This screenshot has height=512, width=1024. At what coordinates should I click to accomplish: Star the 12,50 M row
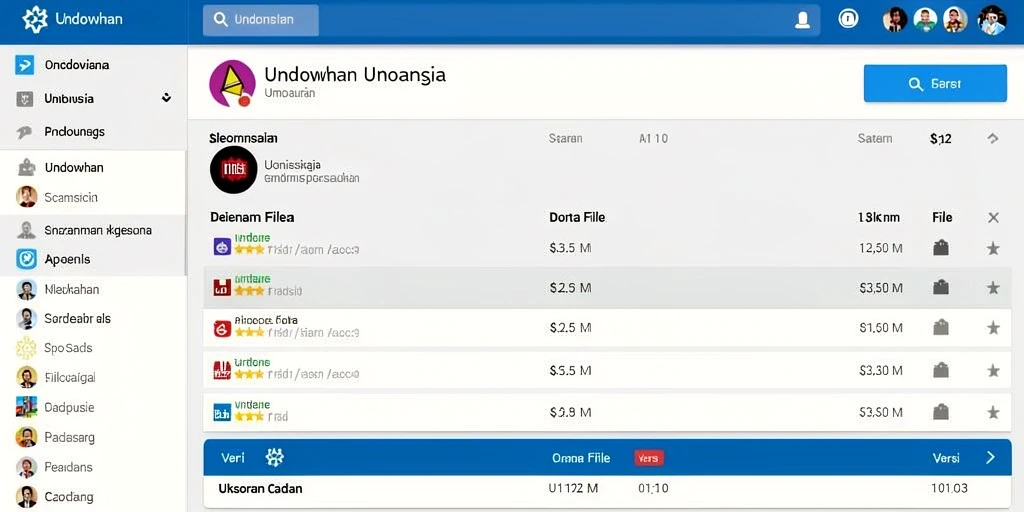pyautogui.click(x=993, y=248)
